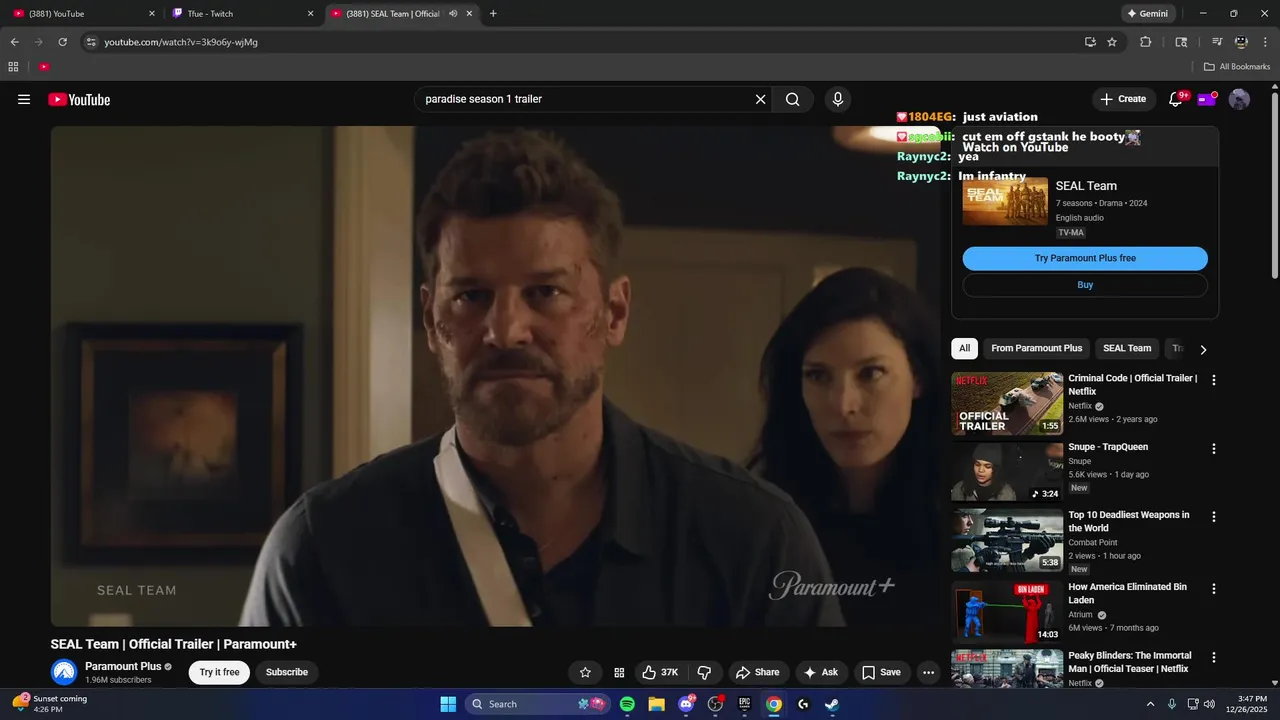Click the grid icon beside like button
This screenshot has width=1280, height=720.
[619, 672]
